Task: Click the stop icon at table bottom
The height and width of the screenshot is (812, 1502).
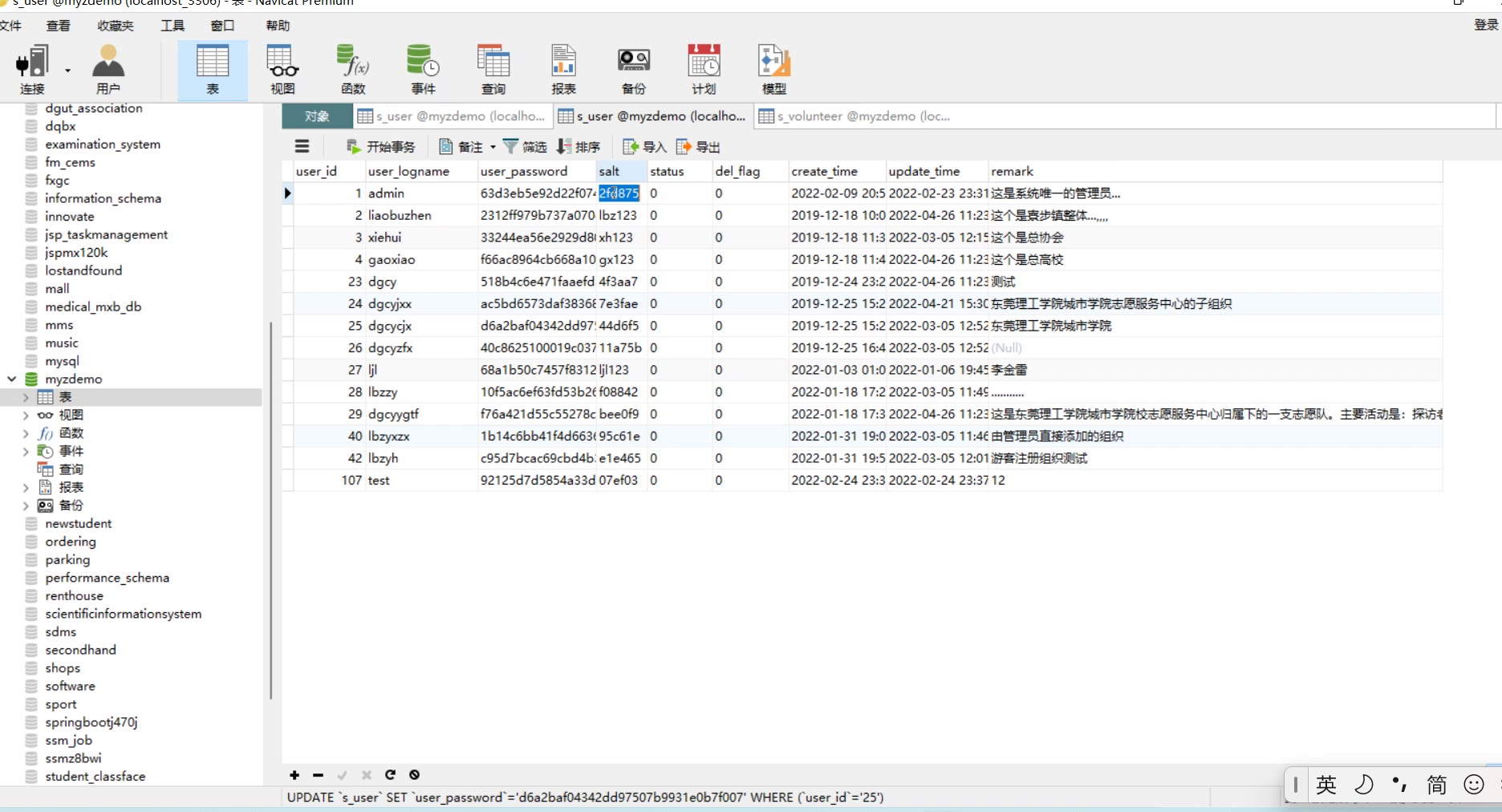Action: 414,775
